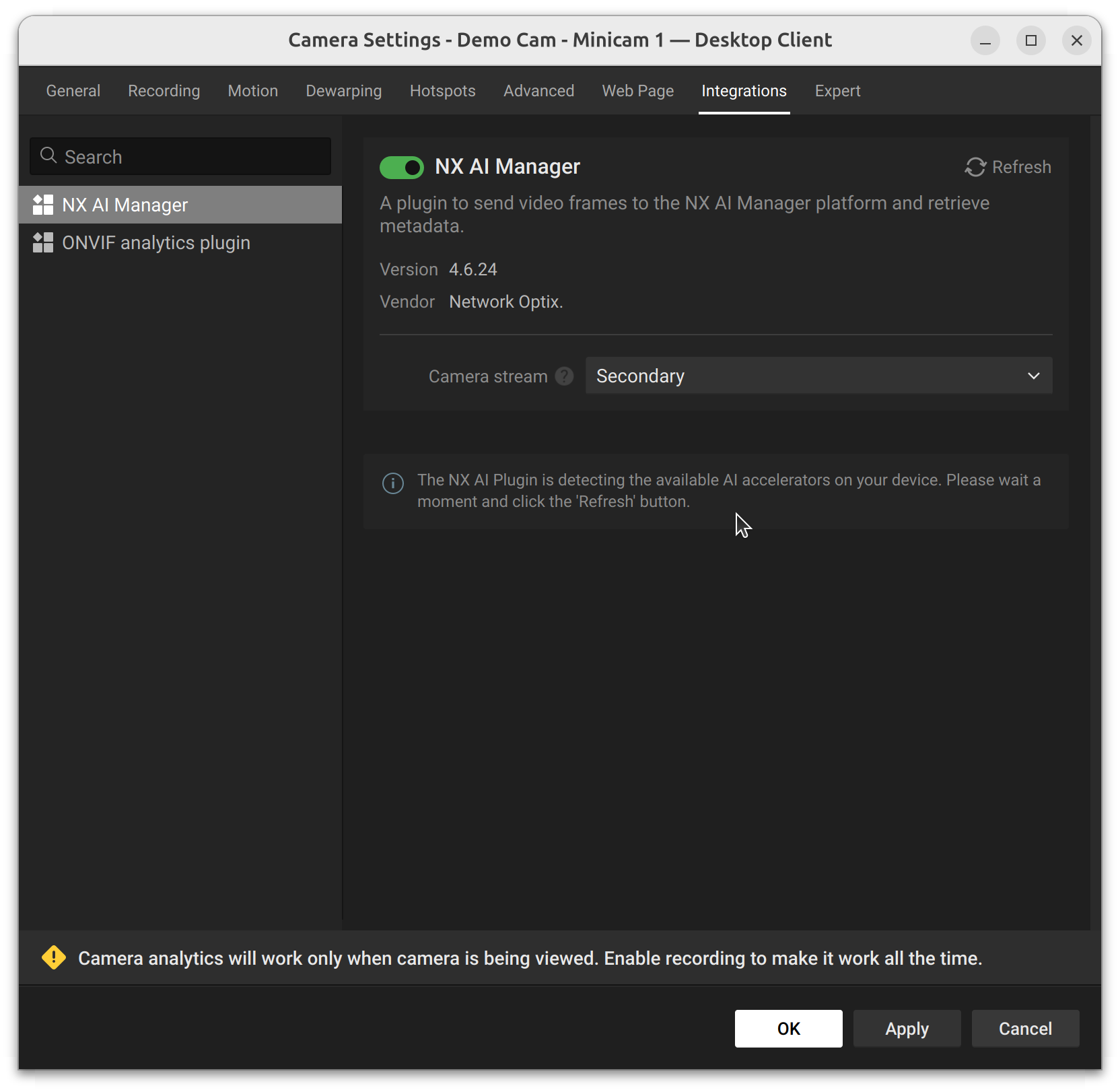Confirm settings with the OK button

coord(788,1029)
